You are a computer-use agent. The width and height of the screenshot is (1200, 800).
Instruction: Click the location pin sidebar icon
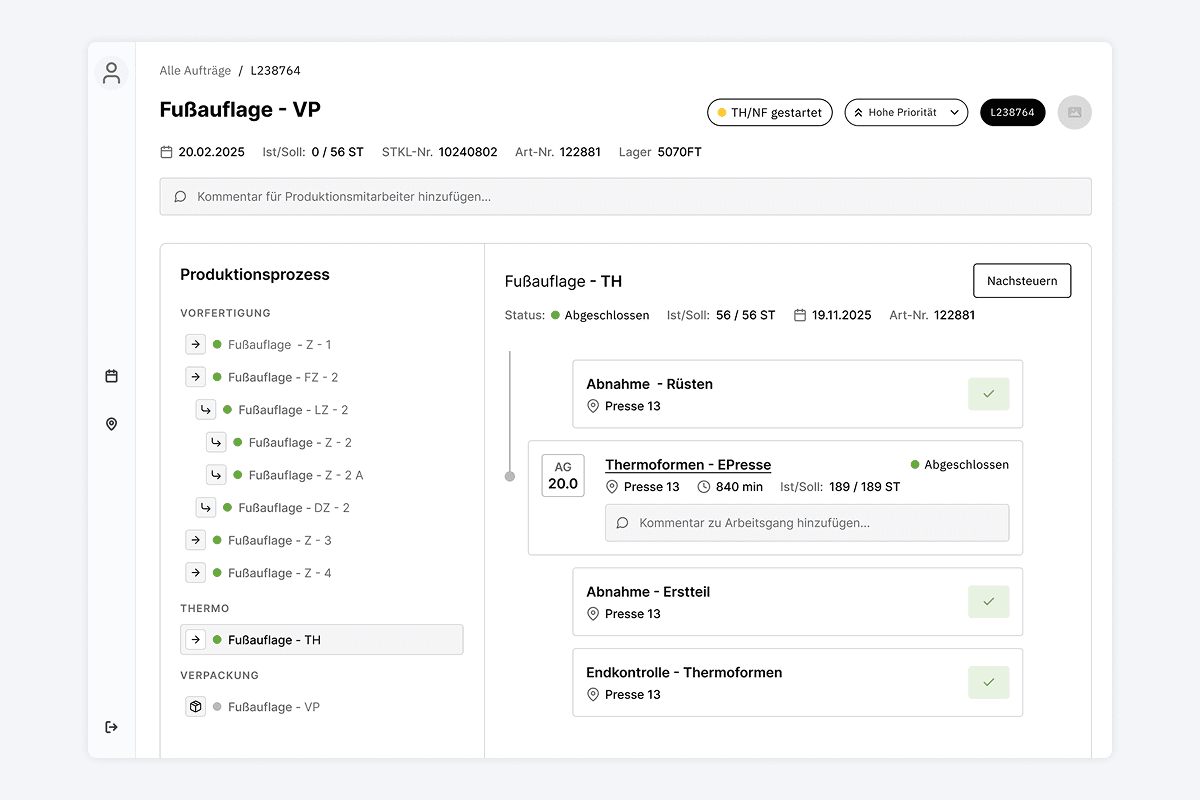[x=111, y=424]
